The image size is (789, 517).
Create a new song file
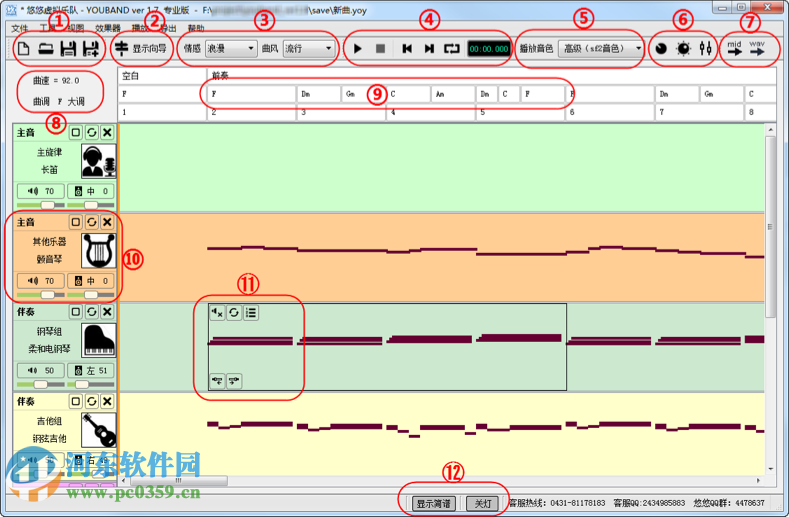24,48
